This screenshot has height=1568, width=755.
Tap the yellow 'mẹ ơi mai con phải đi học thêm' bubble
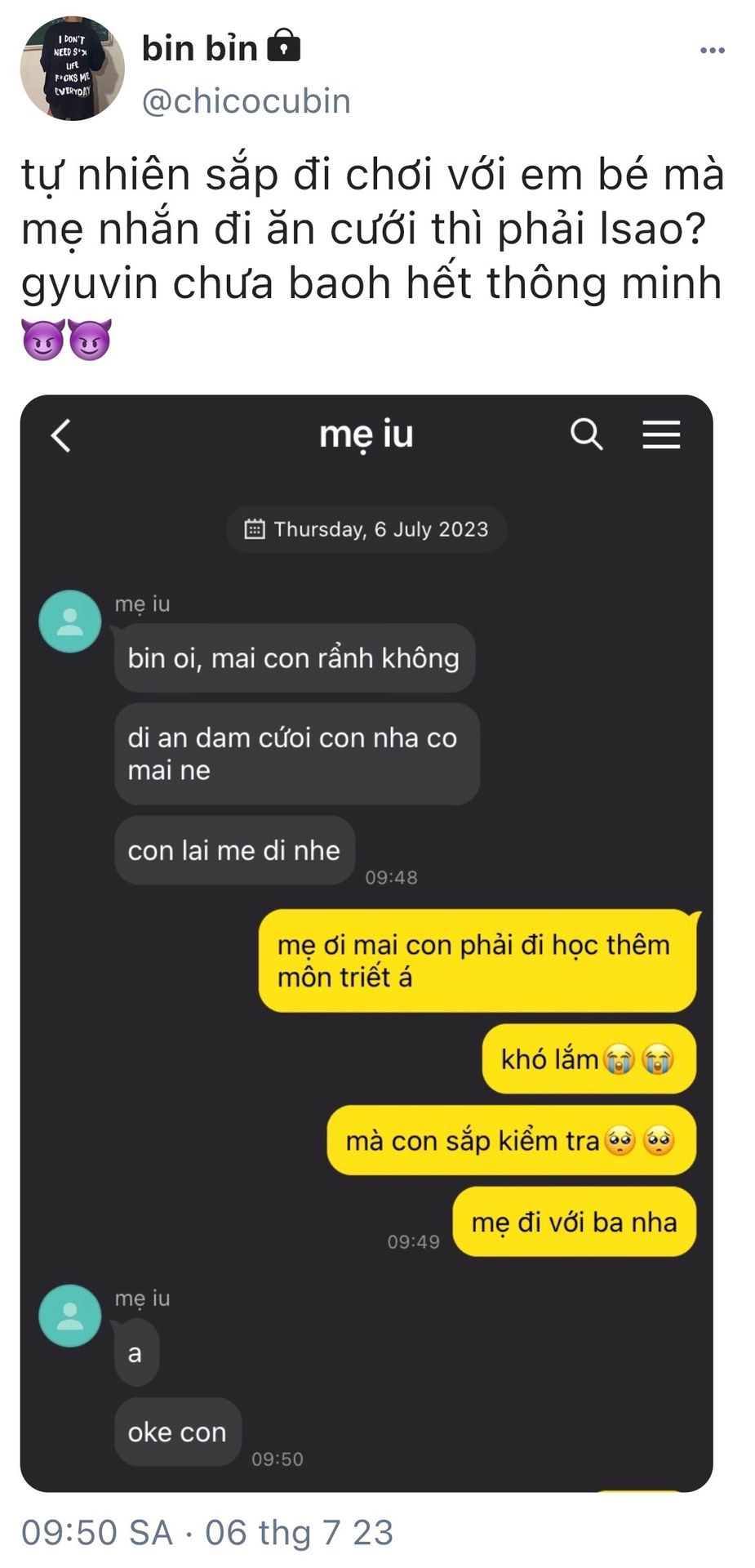tap(477, 960)
